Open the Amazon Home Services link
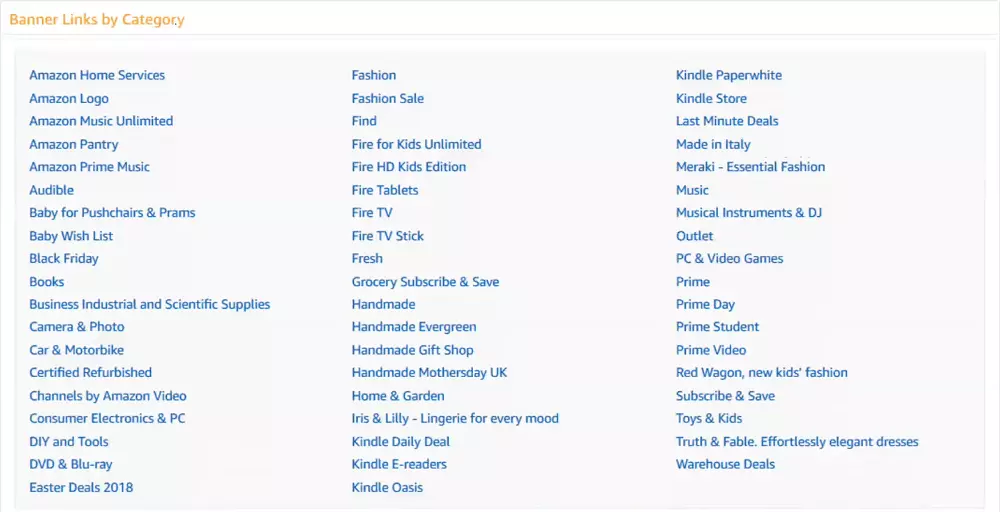Image resolution: width=1000 pixels, height=512 pixels. pos(97,75)
